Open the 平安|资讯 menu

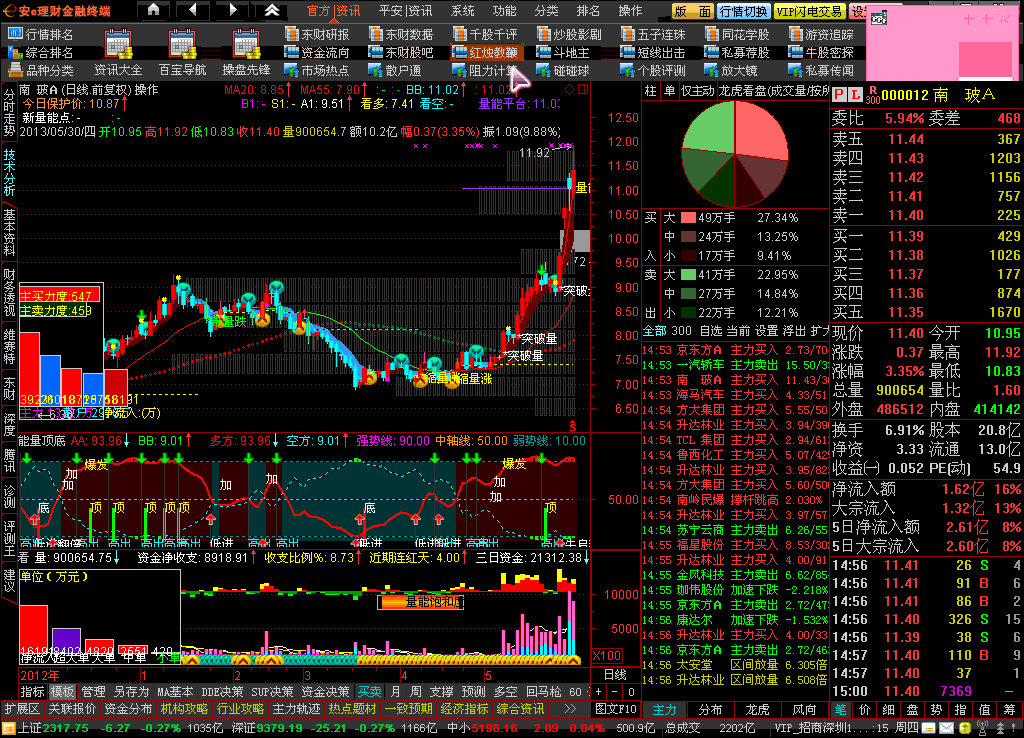click(x=406, y=10)
